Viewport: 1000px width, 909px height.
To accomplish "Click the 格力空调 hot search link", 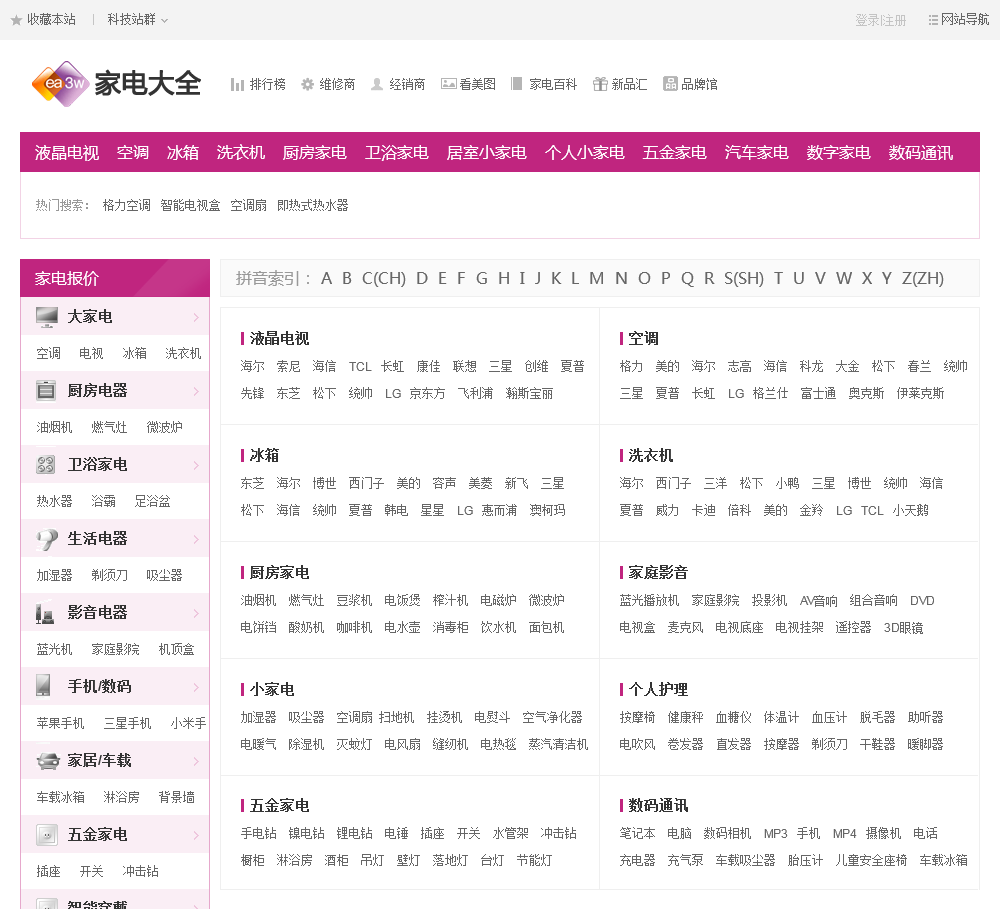I will tap(126, 205).
